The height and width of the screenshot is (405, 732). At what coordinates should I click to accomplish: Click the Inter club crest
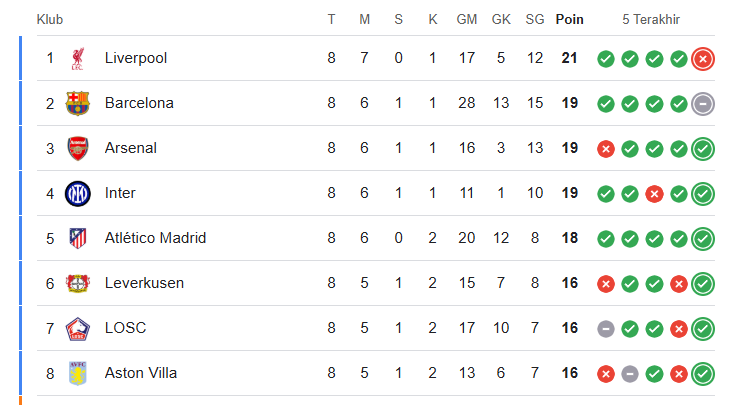[77, 194]
